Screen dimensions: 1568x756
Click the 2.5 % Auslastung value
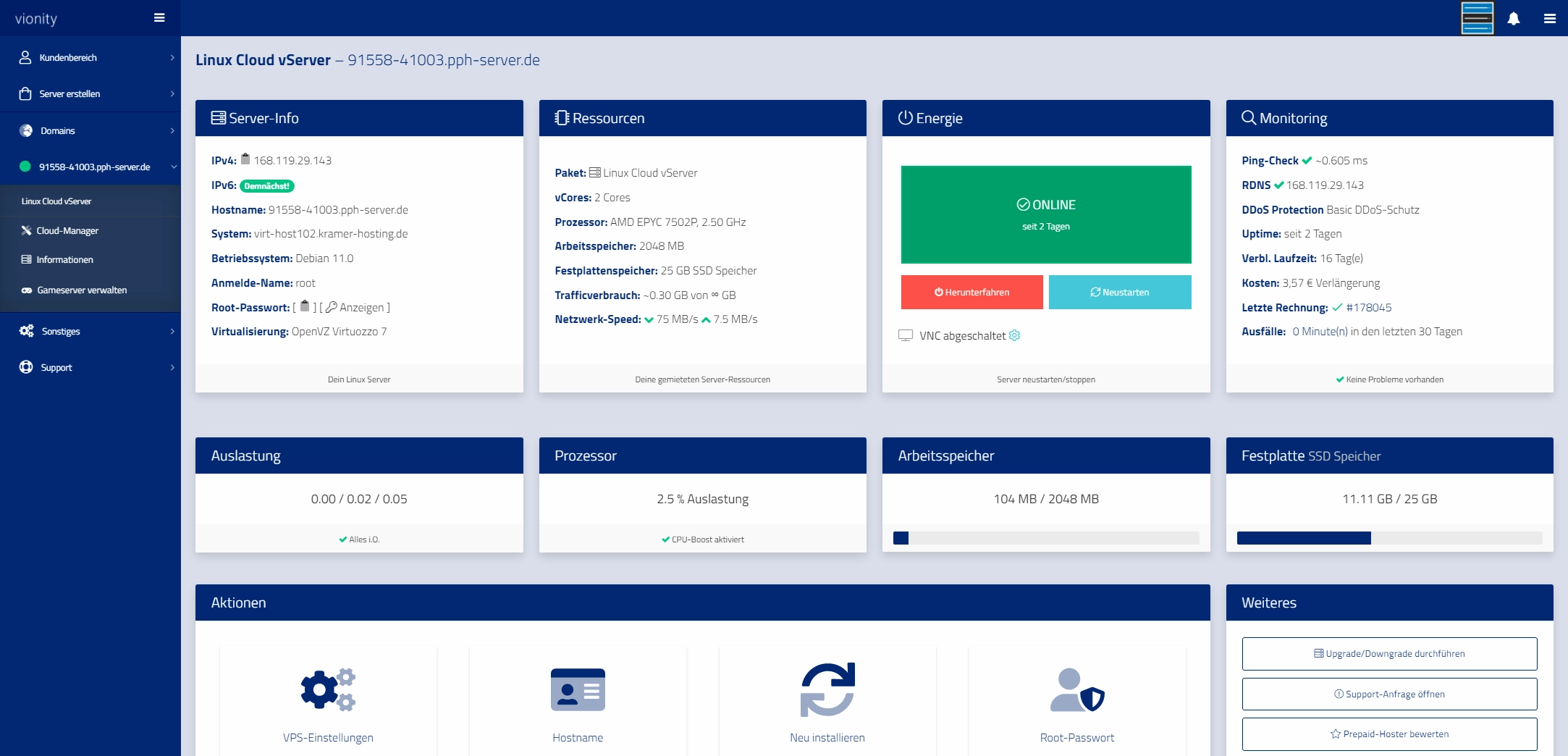click(x=703, y=499)
